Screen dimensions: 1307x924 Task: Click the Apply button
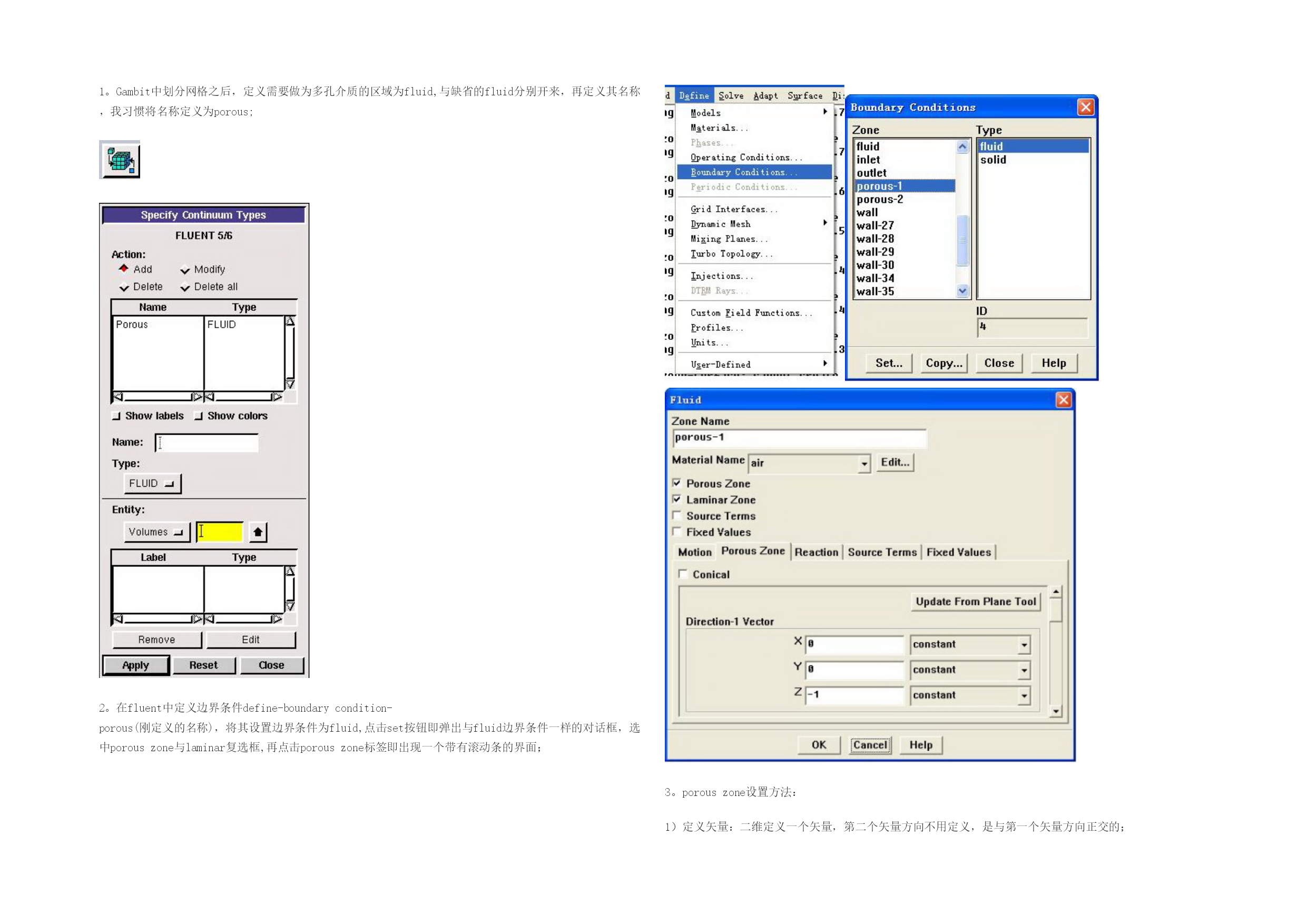136,665
